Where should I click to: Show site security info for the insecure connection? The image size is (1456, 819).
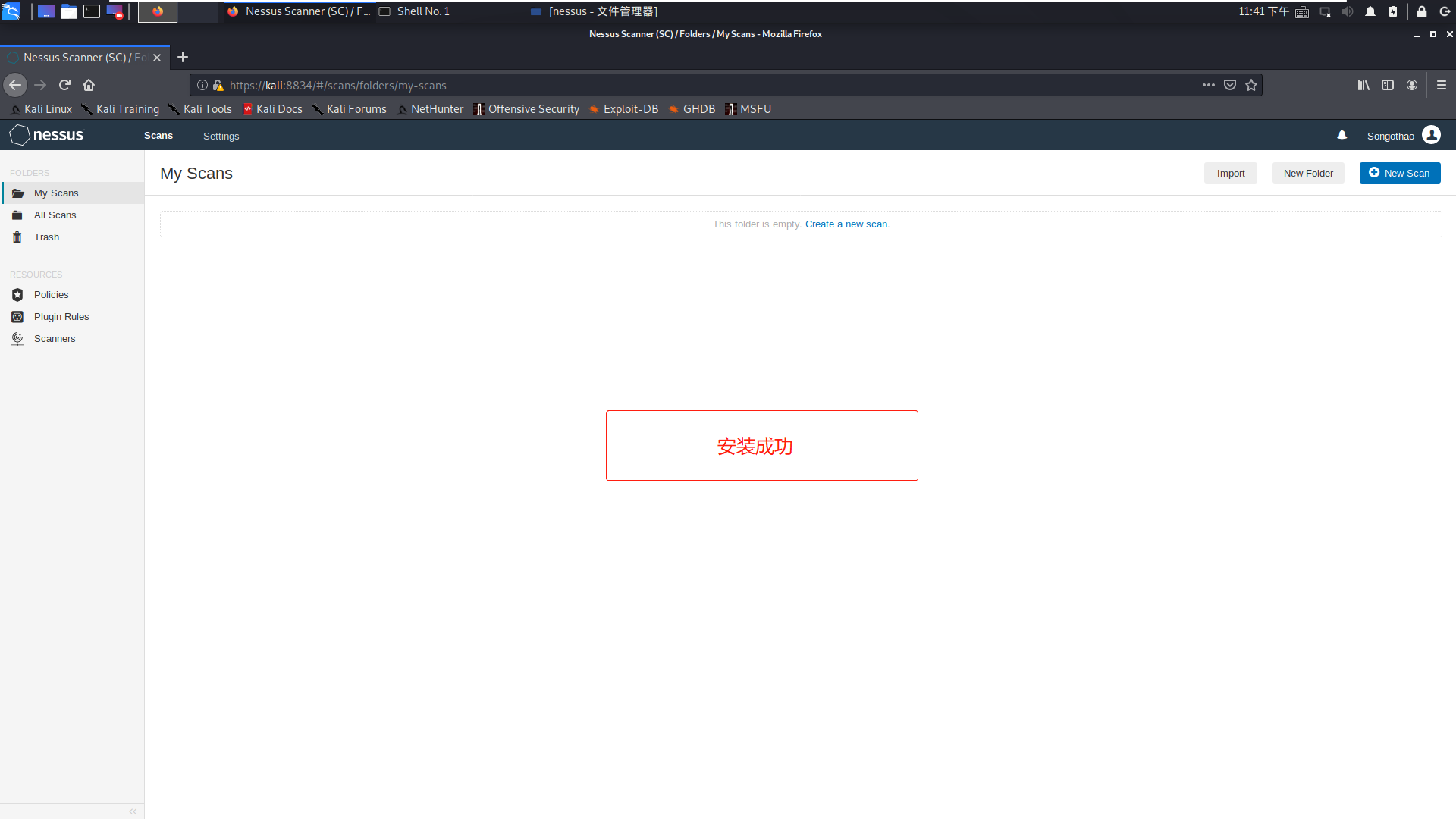(218, 86)
